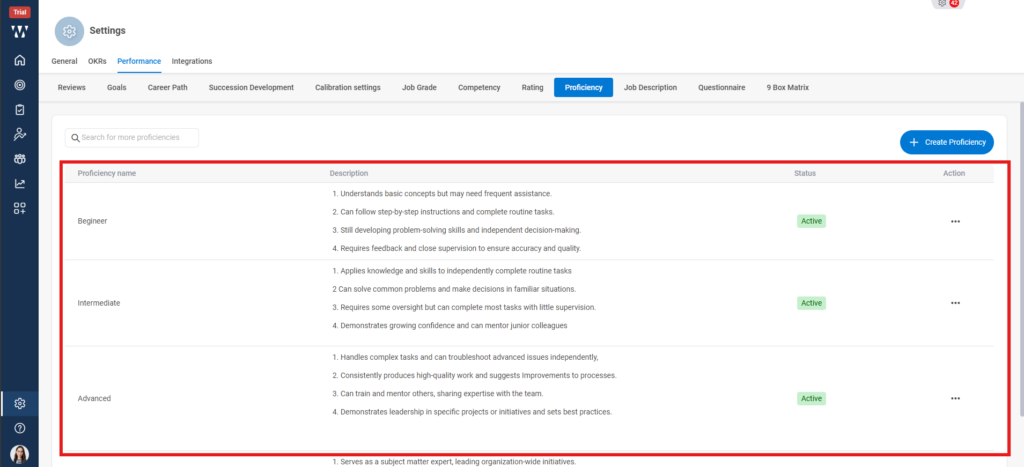Click the W company logo
Image resolution: width=1024 pixels, height=467 pixels.
pyautogui.click(x=20, y=31)
